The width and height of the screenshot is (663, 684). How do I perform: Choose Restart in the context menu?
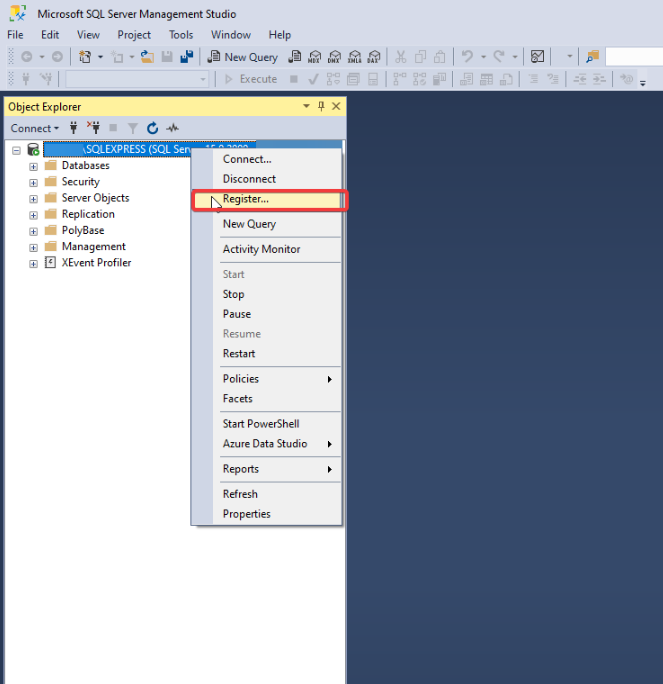[x=267, y=353]
